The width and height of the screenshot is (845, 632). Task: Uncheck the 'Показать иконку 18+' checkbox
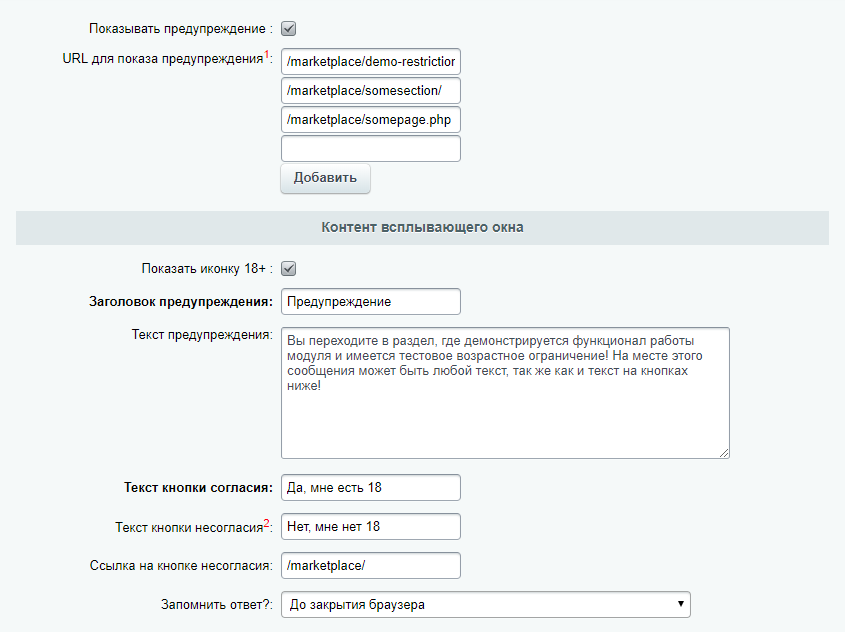tap(288, 269)
